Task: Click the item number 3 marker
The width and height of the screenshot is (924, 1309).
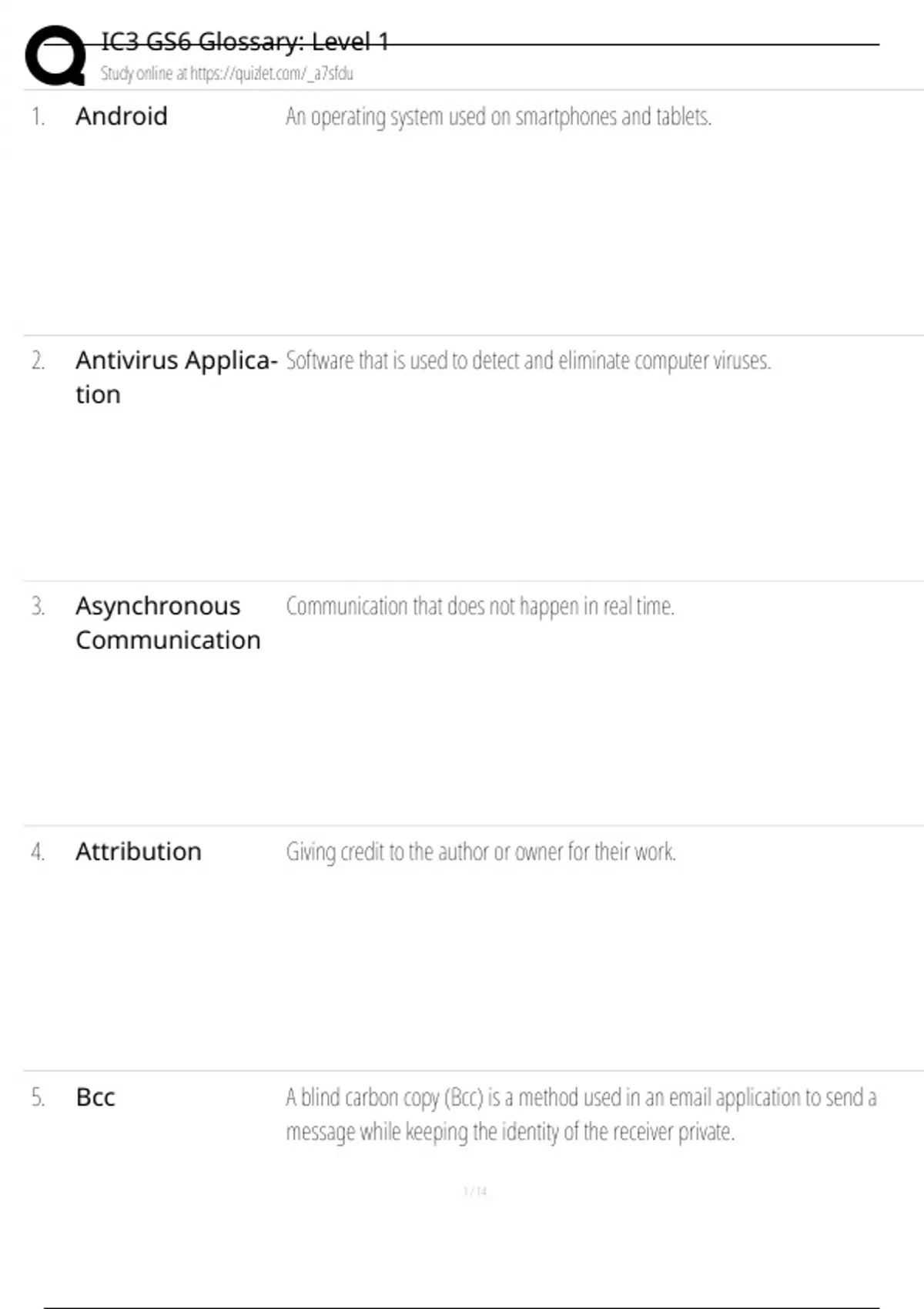Action: click(38, 607)
